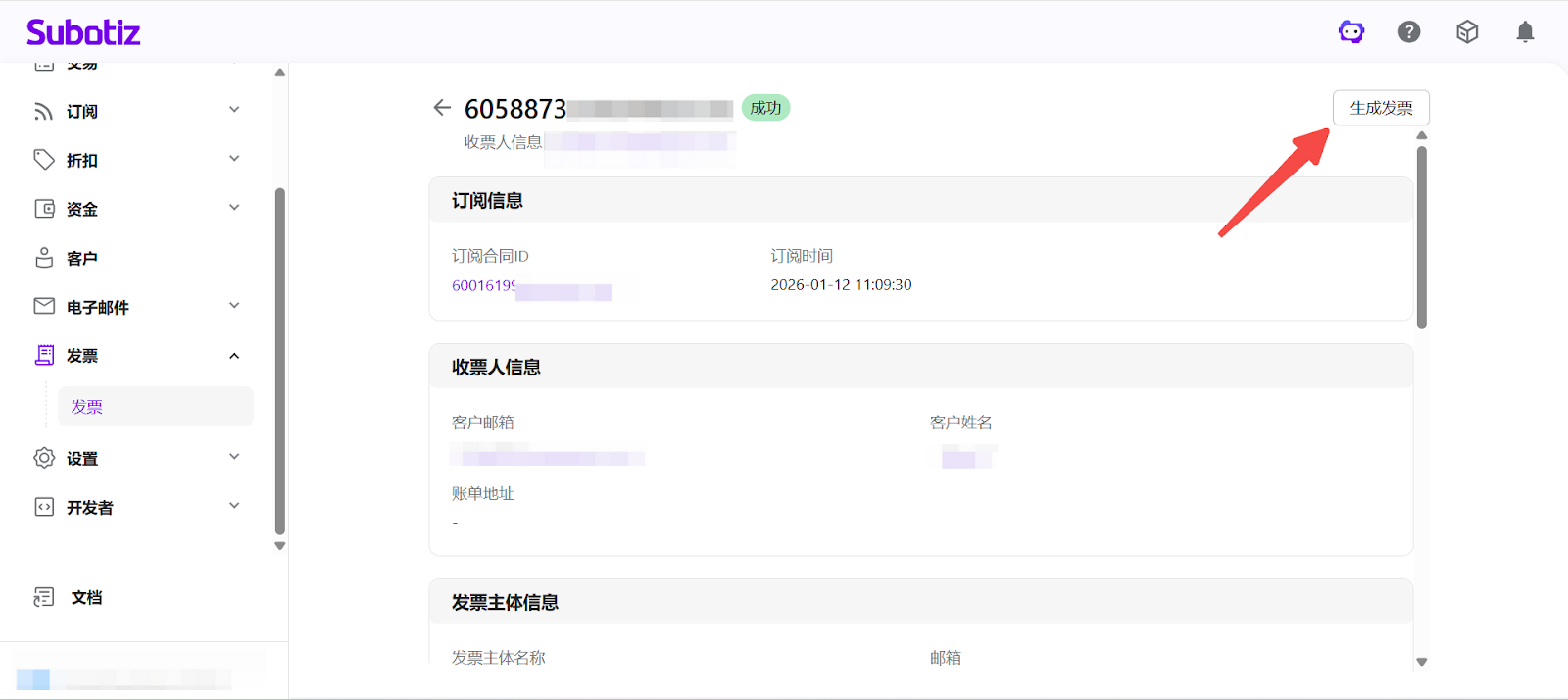The height and width of the screenshot is (700, 1568).
Task: Click the 文档 document icon
Action: [44, 597]
